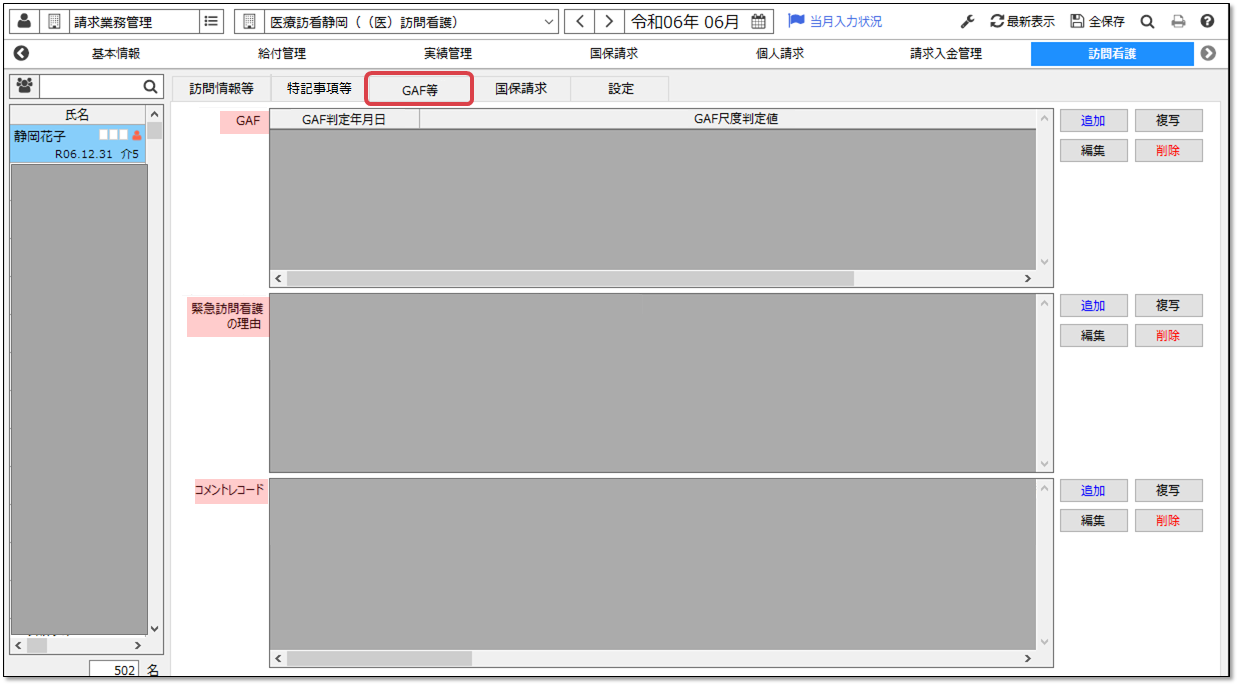Click the patient search input field
The width and height of the screenshot is (1239, 686).
coord(90,86)
